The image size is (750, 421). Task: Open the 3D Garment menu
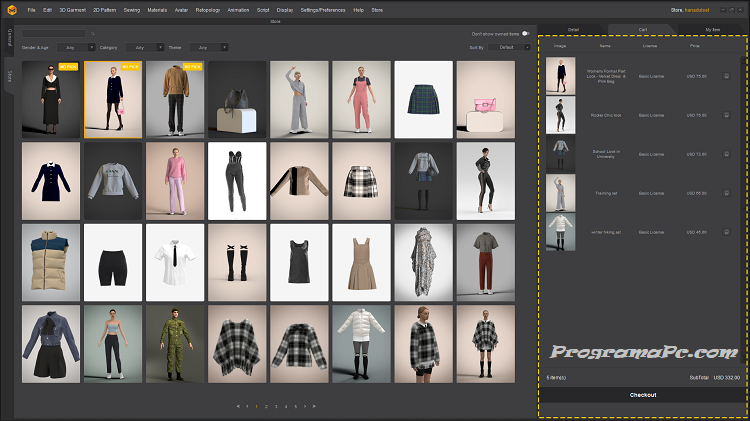72,10
